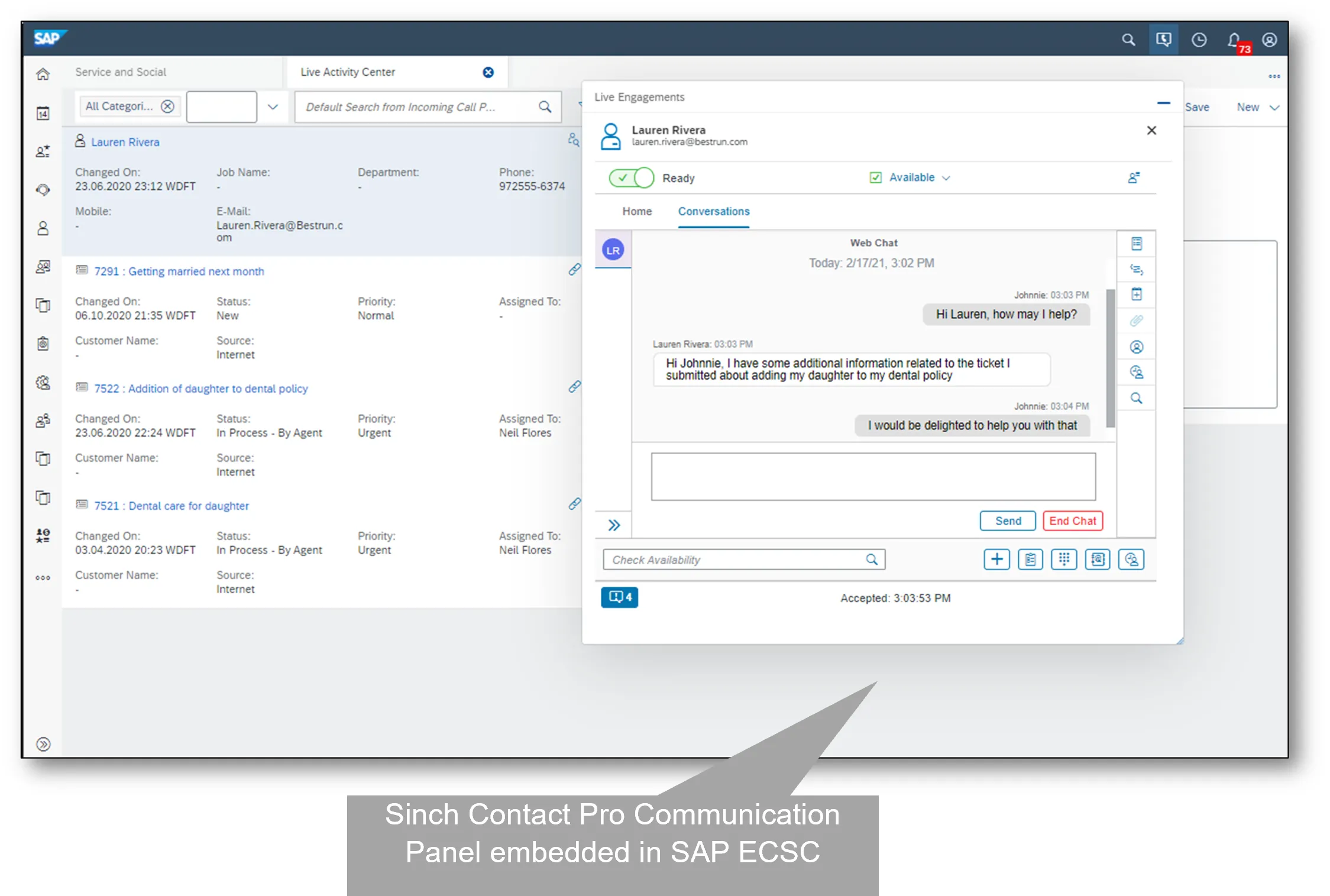Open the customer search icon beside chat
The width and height of the screenshot is (1330, 896).
[1136, 373]
